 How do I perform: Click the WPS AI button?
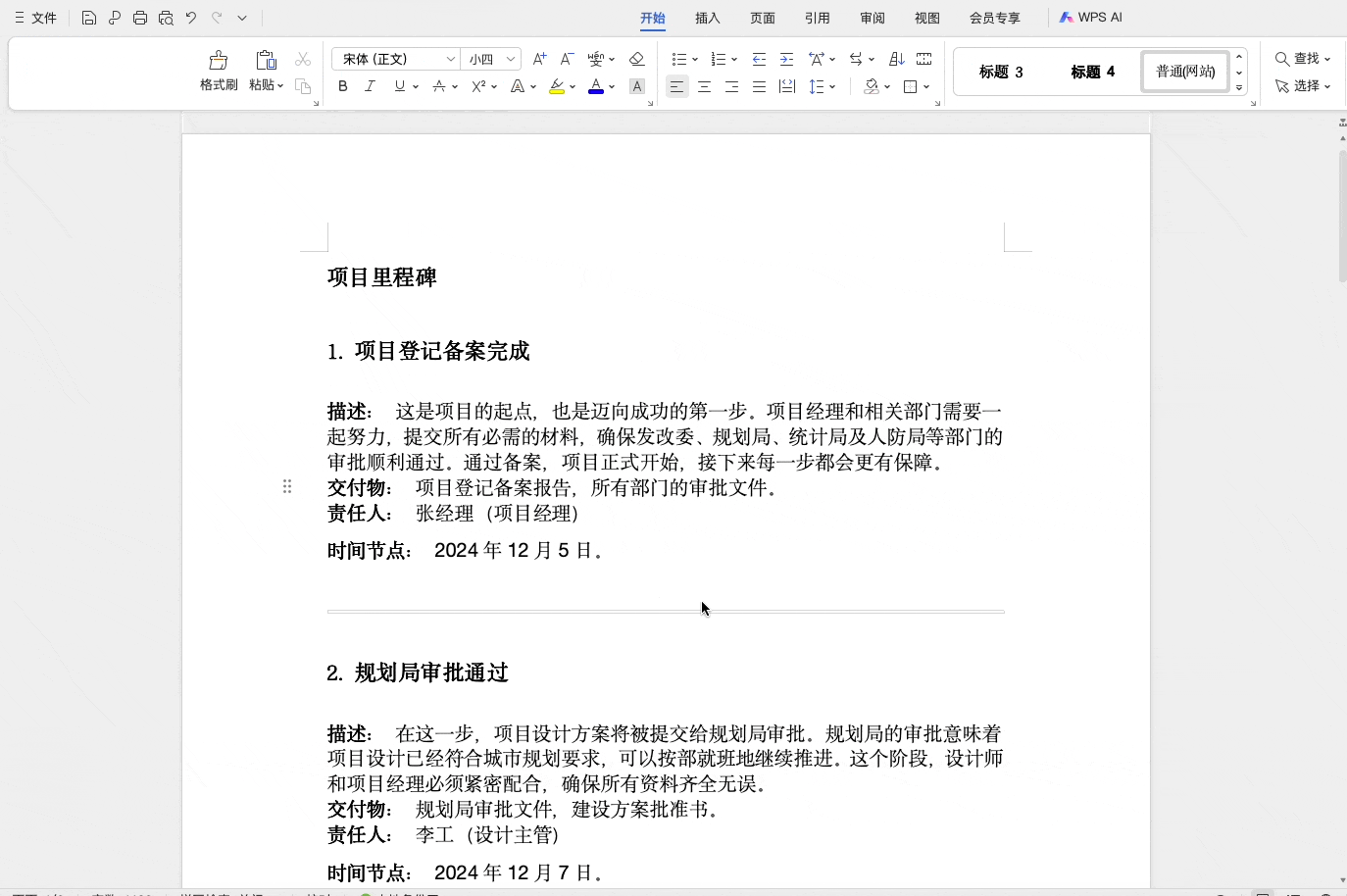point(1090,18)
